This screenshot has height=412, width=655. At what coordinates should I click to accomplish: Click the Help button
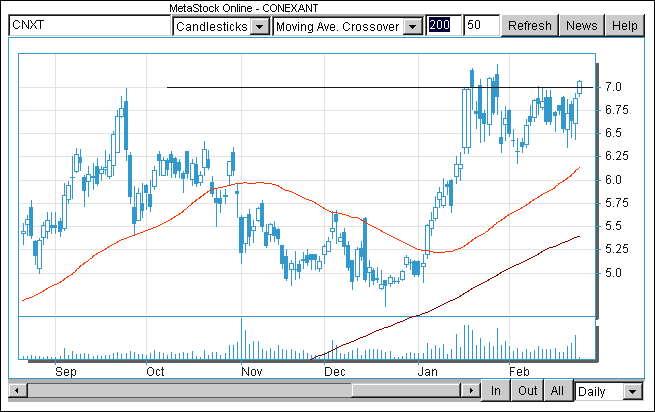625,26
